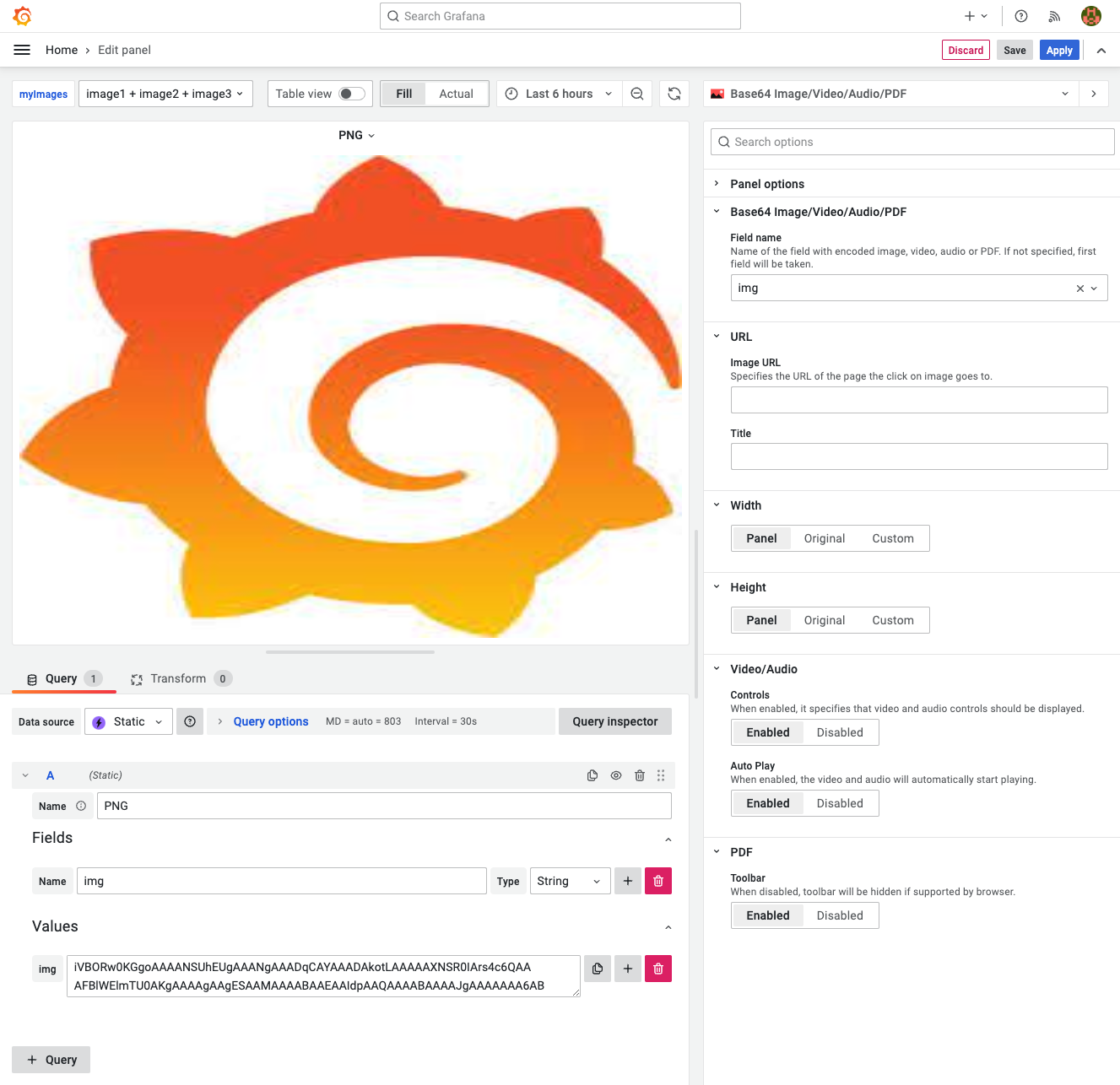1120x1085 pixels.
Task: Delete query A with trash icon
Action: 640,775
